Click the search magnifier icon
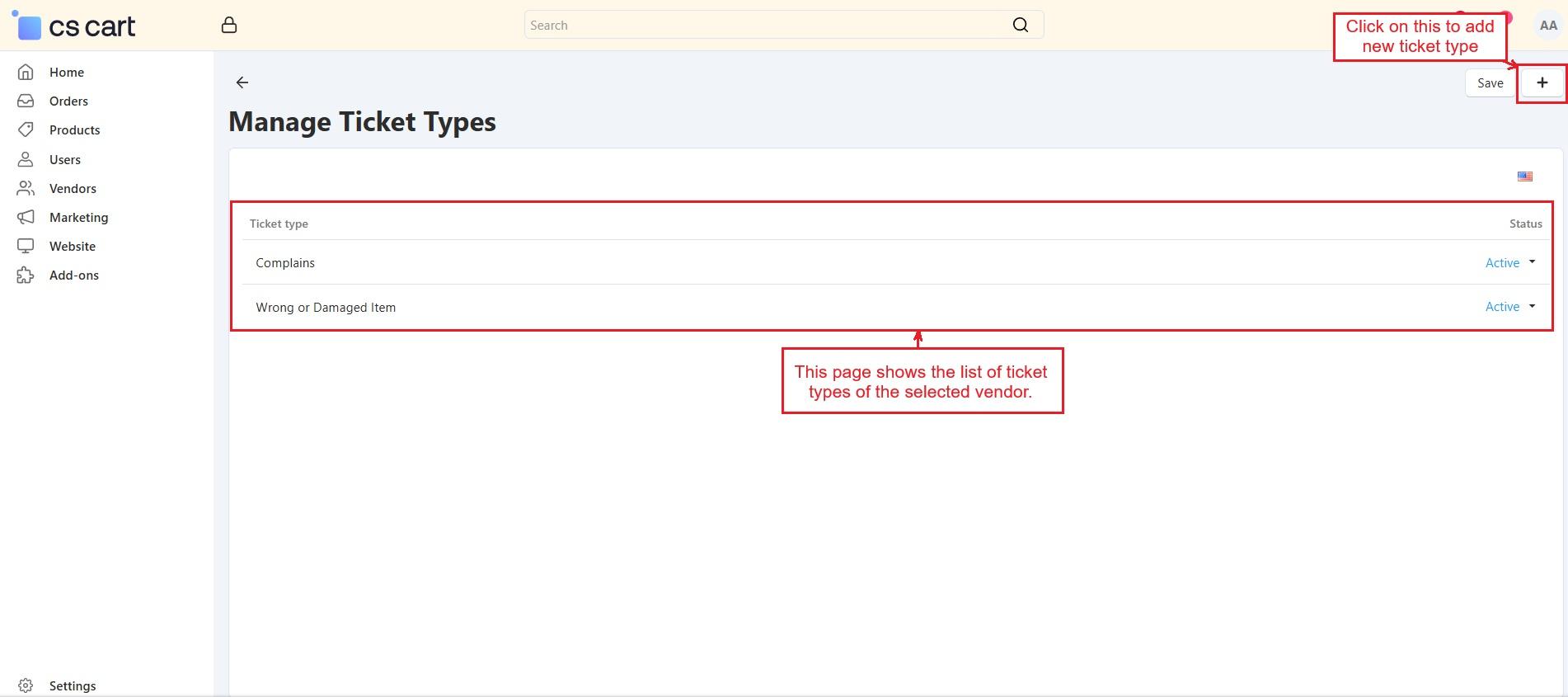Viewport: 1568px width, 697px height. (x=1020, y=25)
